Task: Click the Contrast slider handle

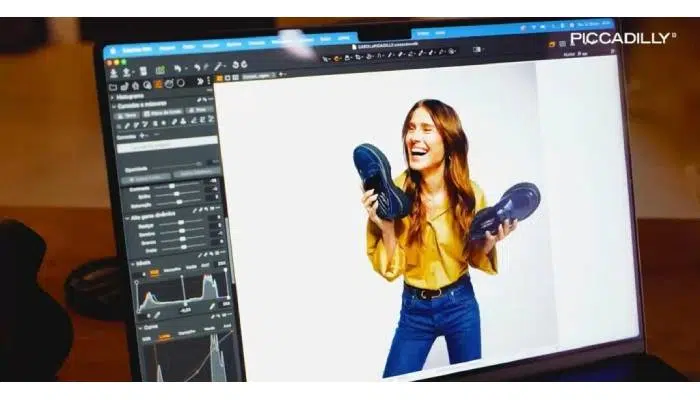Action: pyautogui.click(x=172, y=186)
